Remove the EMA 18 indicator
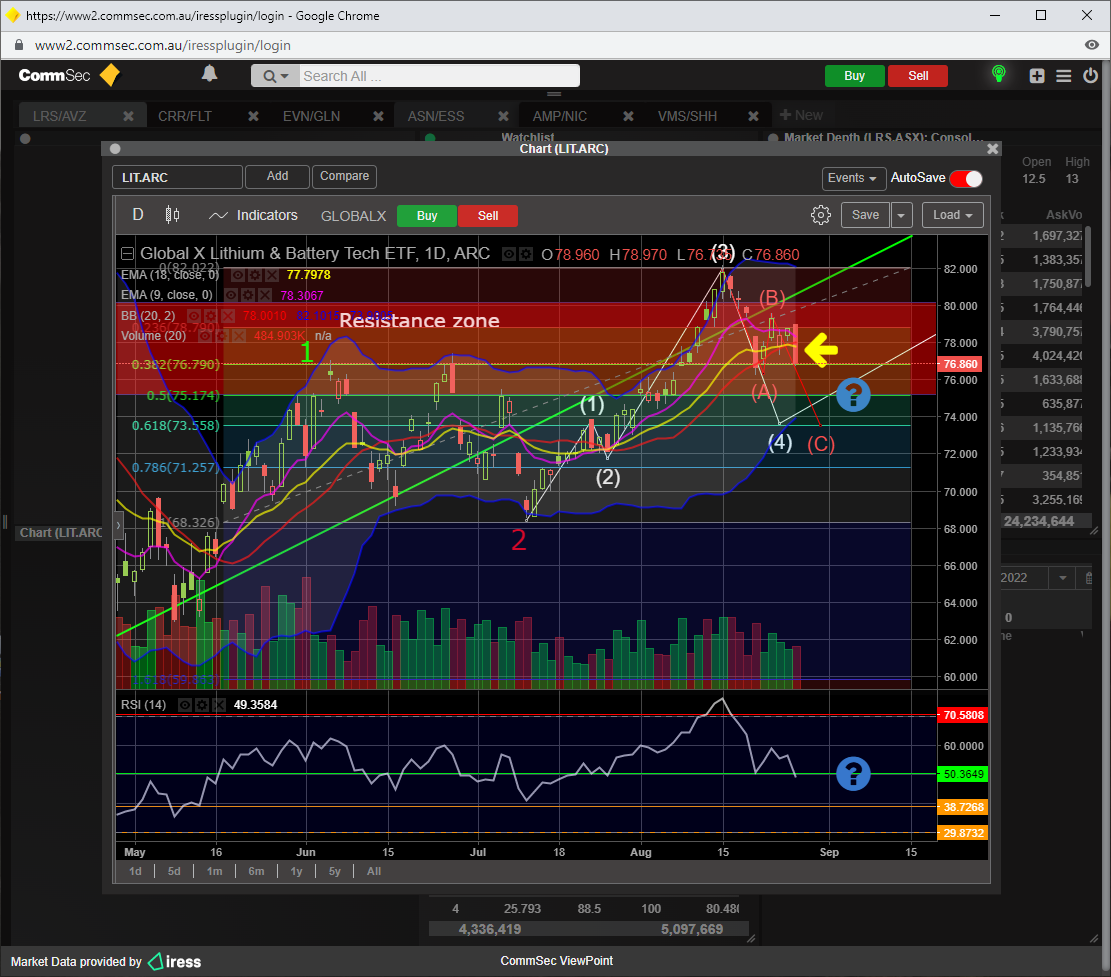This screenshot has width=1111, height=977. (x=270, y=275)
